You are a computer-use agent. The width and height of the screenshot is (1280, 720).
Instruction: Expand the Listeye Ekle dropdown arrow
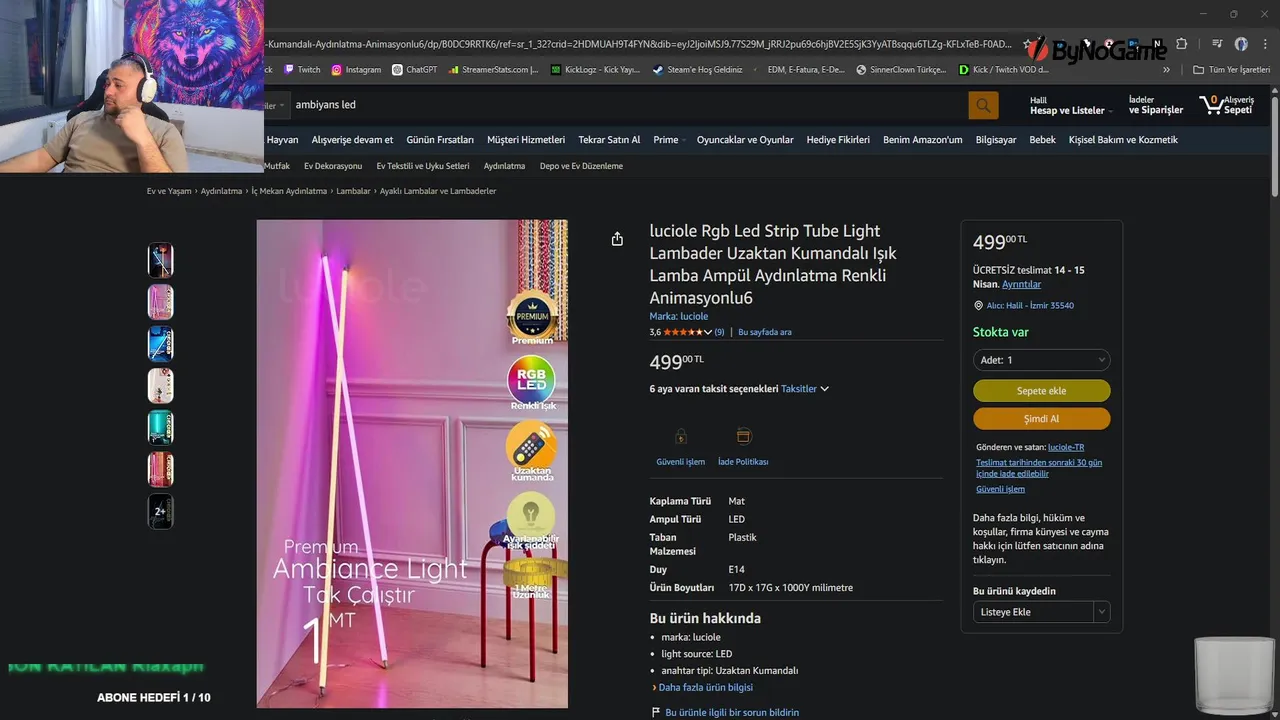point(1101,612)
